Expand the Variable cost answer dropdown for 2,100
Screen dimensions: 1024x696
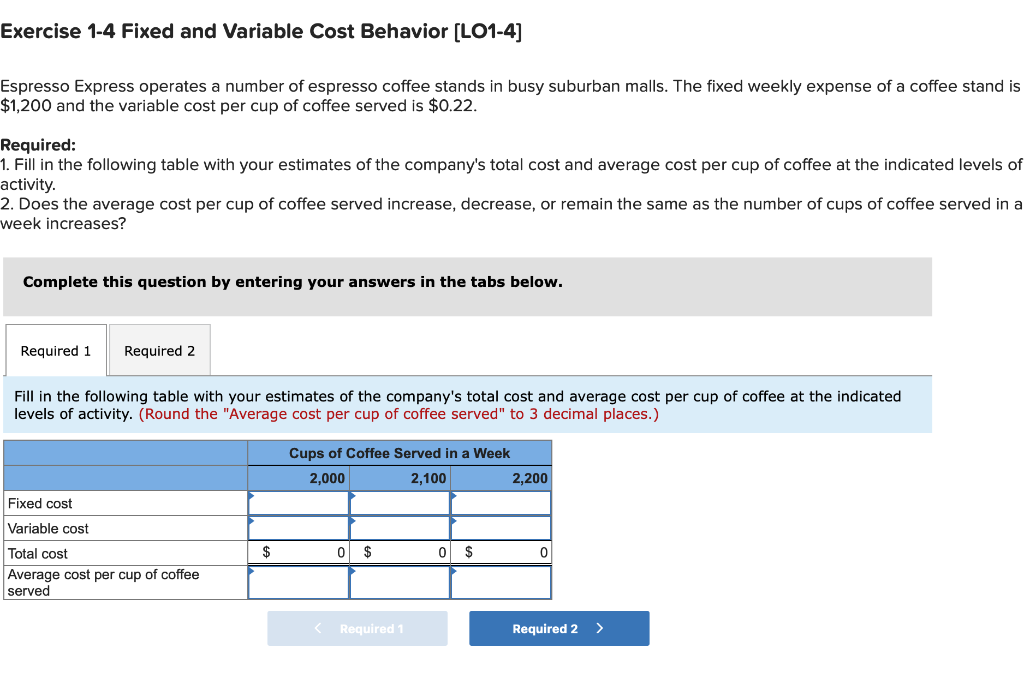coord(353,521)
